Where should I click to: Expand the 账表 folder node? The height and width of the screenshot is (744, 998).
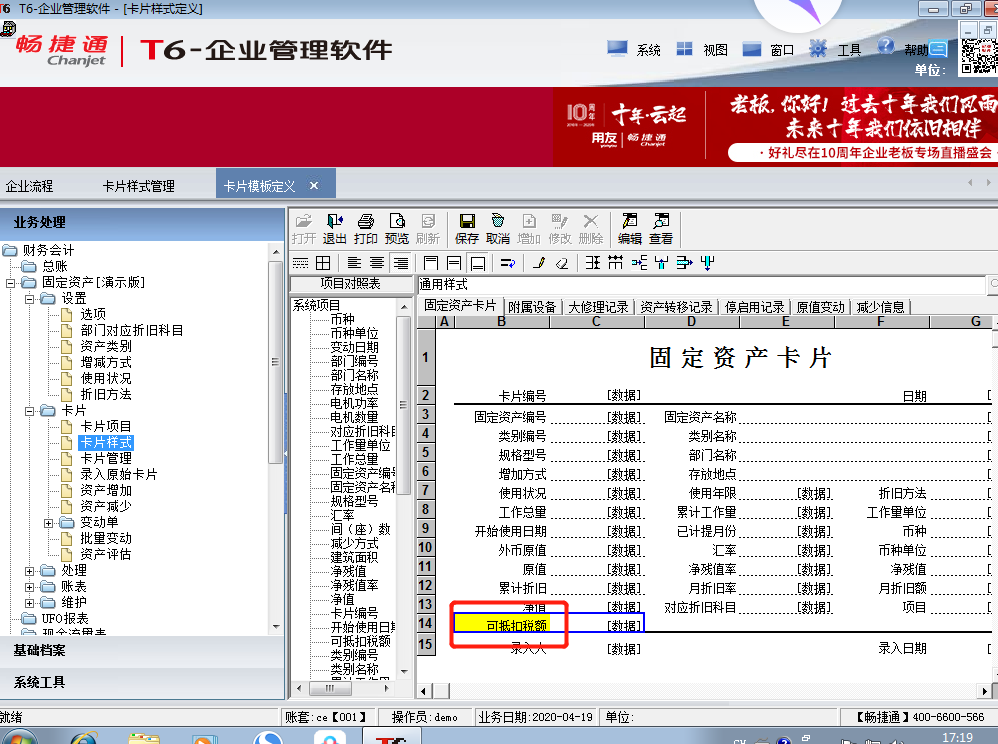29,587
